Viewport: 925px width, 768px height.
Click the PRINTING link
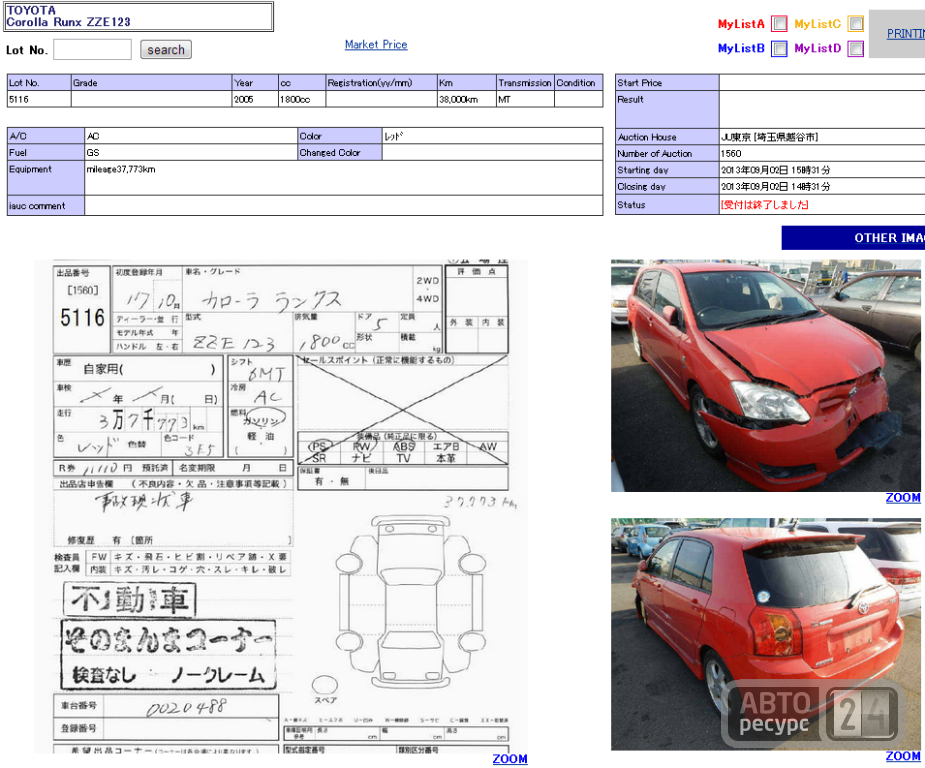(906, 34)
